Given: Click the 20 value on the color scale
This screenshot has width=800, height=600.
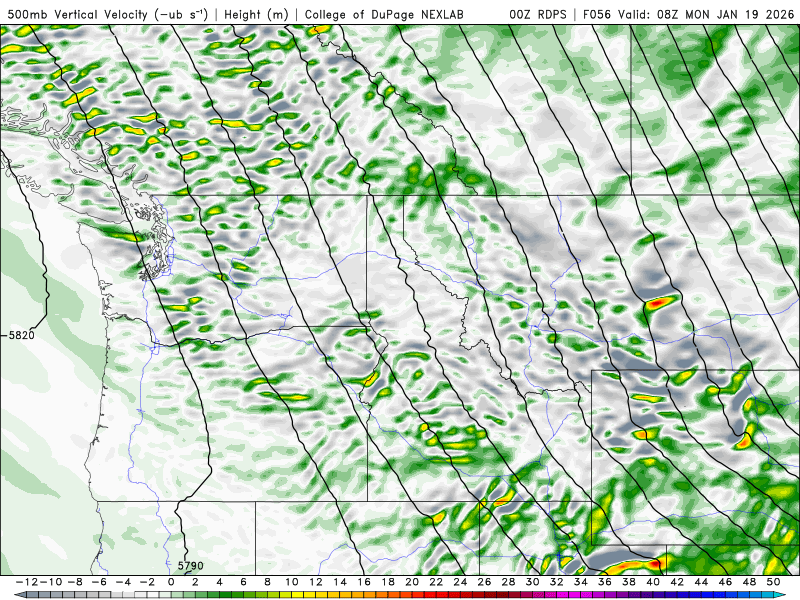Looking at the screenshot, I should pyautogui.click(x=412, y=582).
